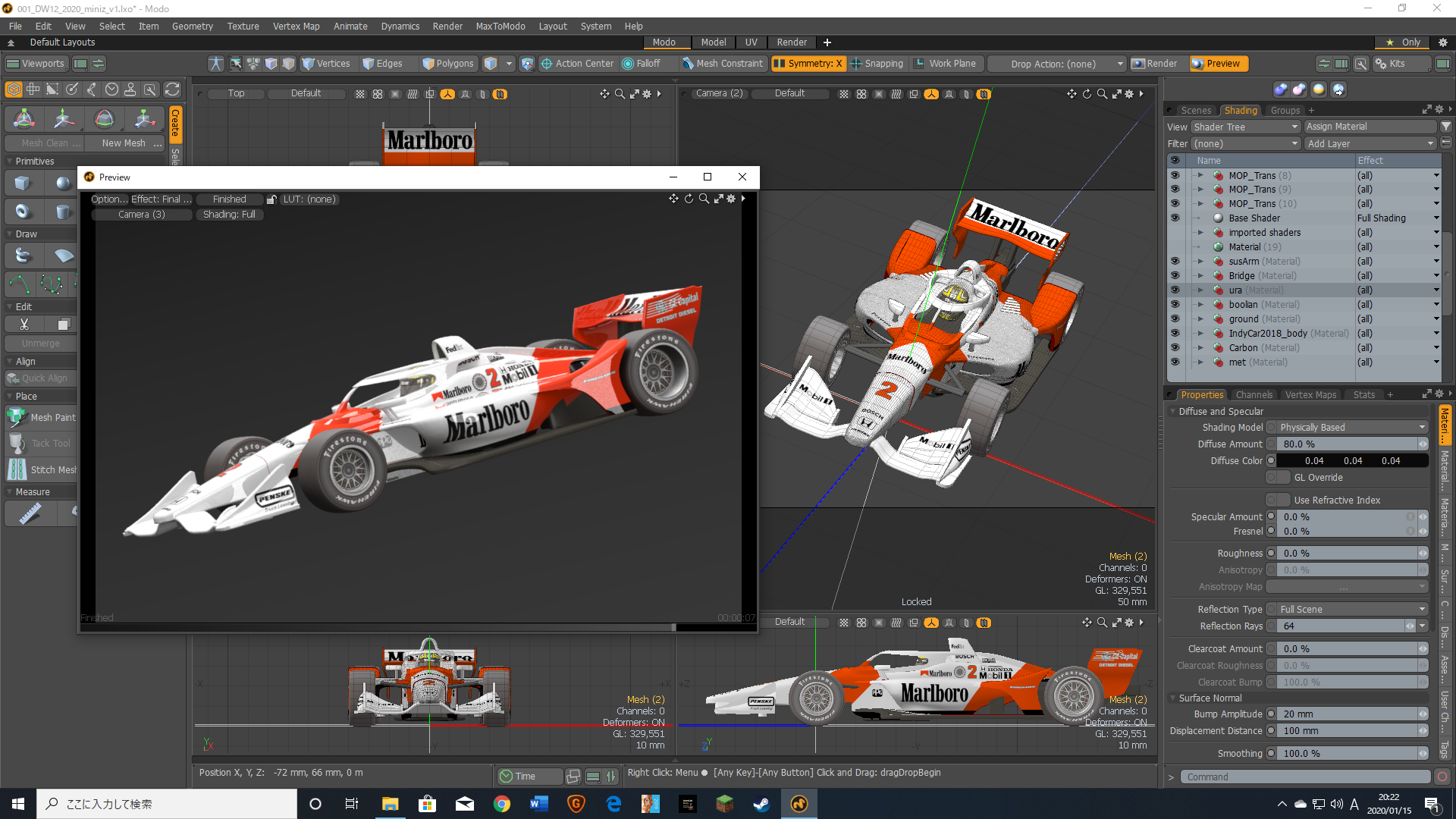The image size is (1456, 819).
Task: Click the ruler measure tool icon
Action: click(x=30, y=514)
